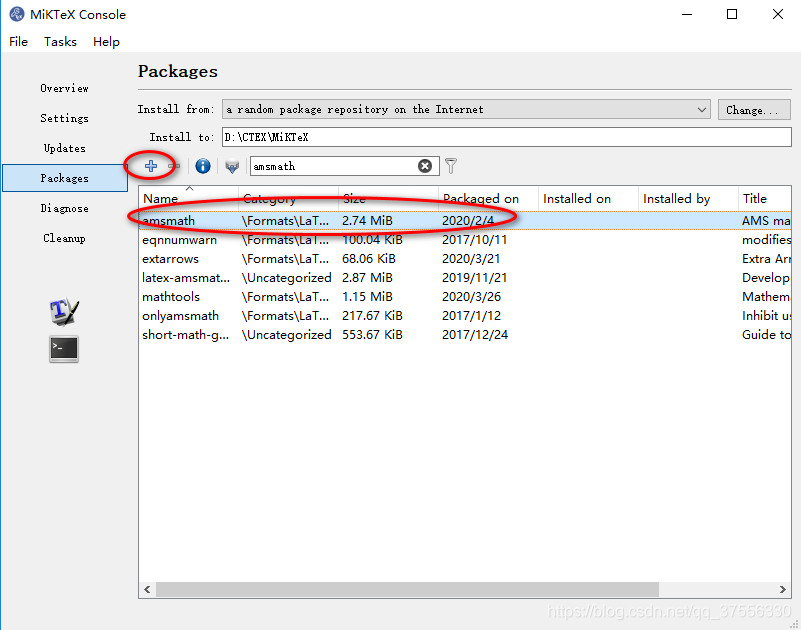Open the Tasks menu
This screenshot has width=801, height=630.
coord(60,42)
